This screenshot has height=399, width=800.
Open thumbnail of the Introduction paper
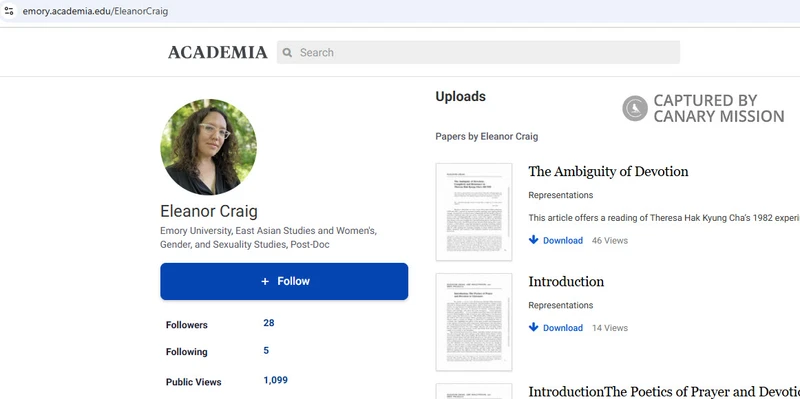click(x=474, y=322)
